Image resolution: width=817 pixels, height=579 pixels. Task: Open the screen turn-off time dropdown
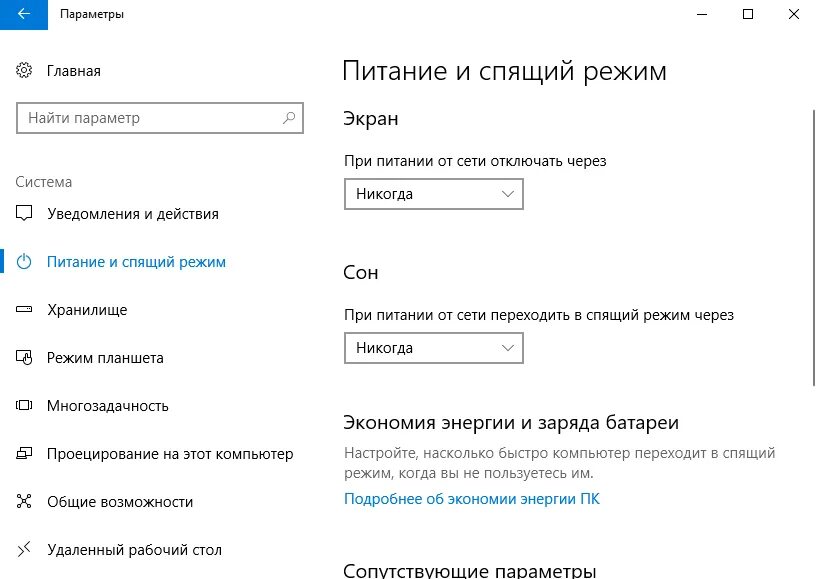point(433,194)
